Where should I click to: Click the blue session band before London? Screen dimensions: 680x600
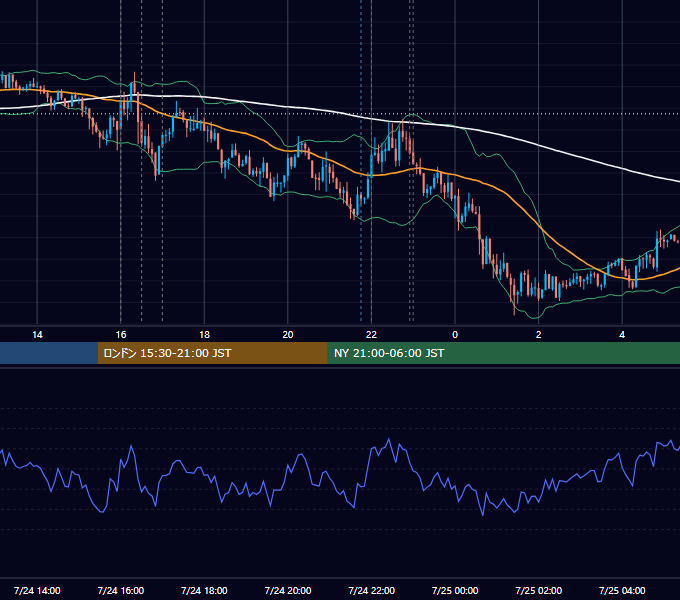(49, 353)
